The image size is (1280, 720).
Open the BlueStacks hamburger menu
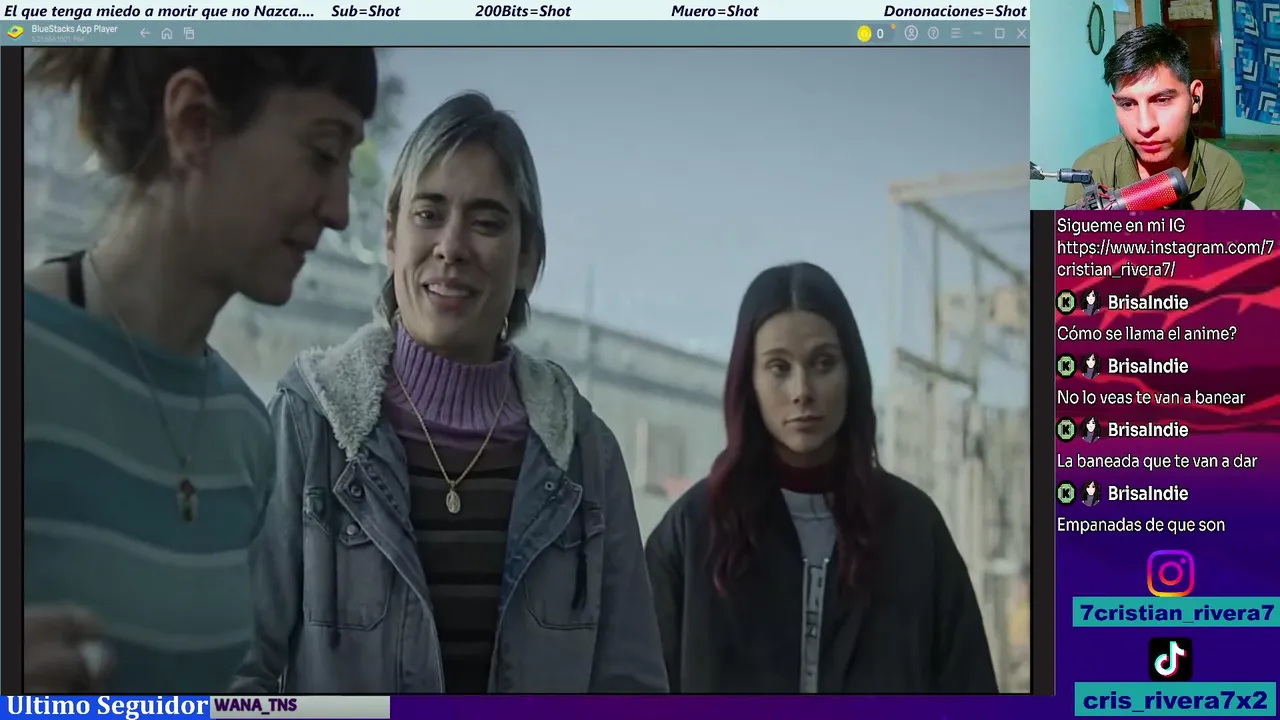click(955, 33)
